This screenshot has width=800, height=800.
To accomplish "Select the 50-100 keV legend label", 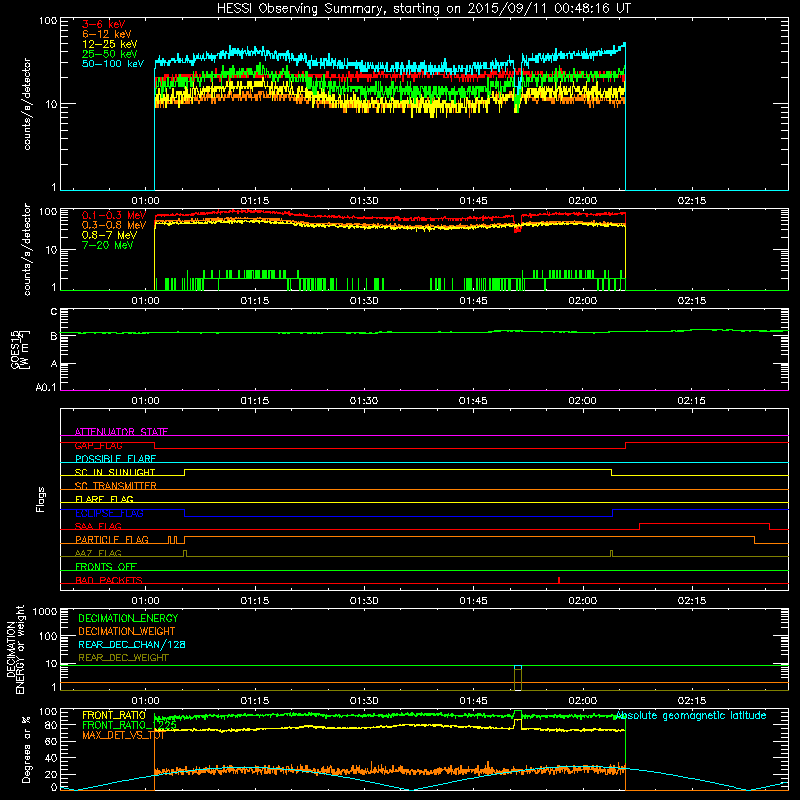I will pyautogui.click(x=113, y=64).
